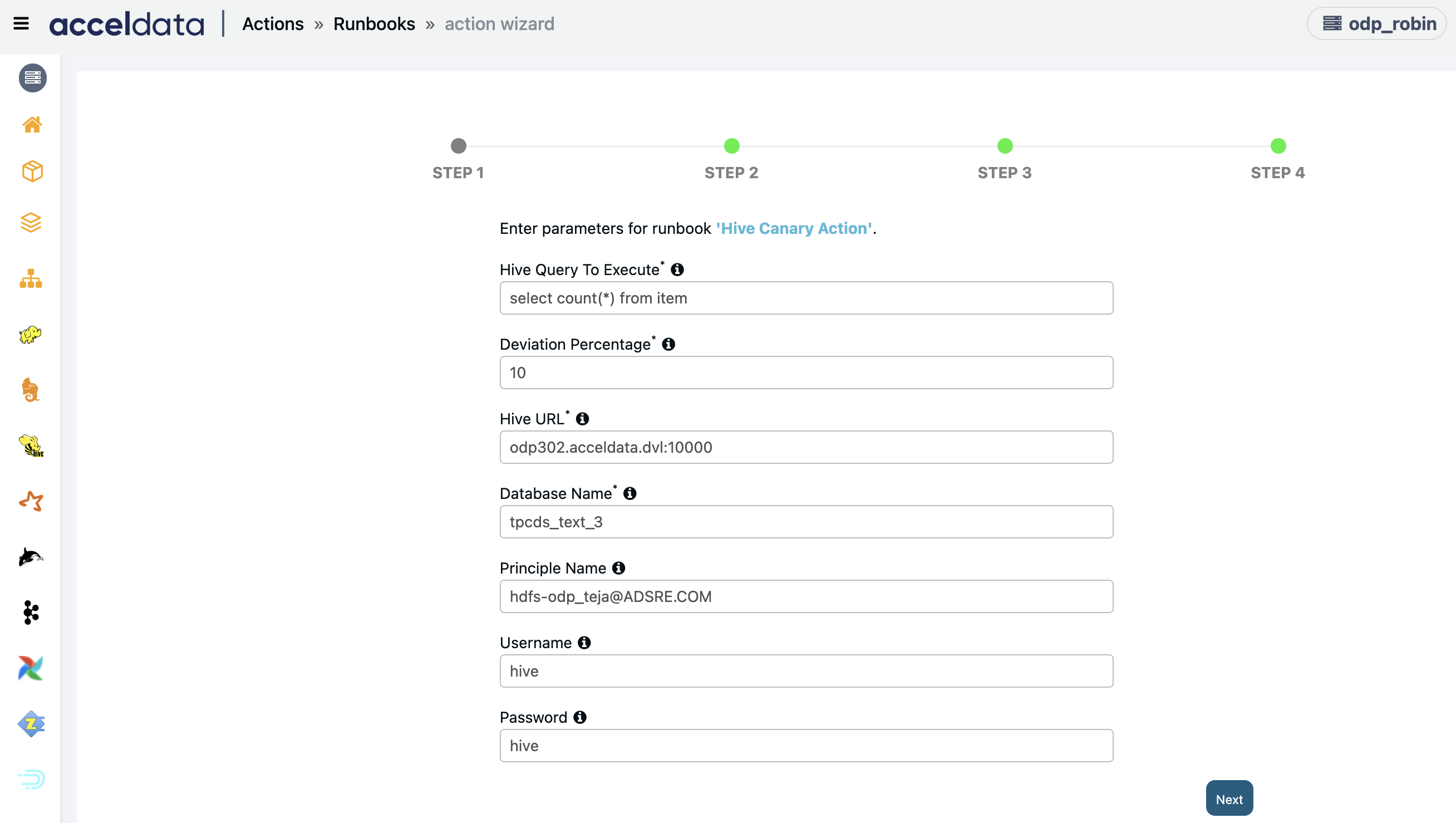Open the cyan swirl sidebar icon

point(31,779)
